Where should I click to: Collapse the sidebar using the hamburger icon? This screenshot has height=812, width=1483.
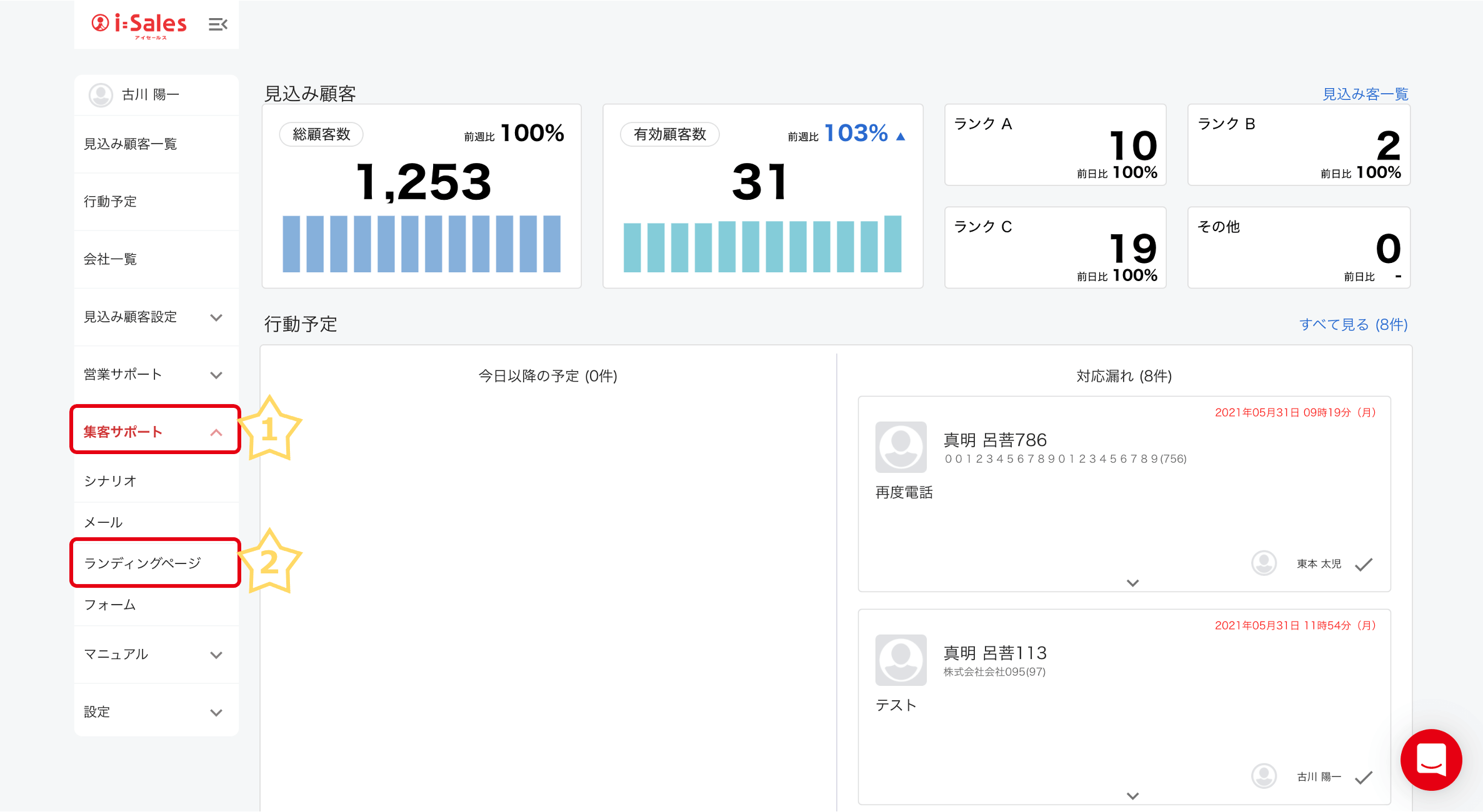coord(217,24)
